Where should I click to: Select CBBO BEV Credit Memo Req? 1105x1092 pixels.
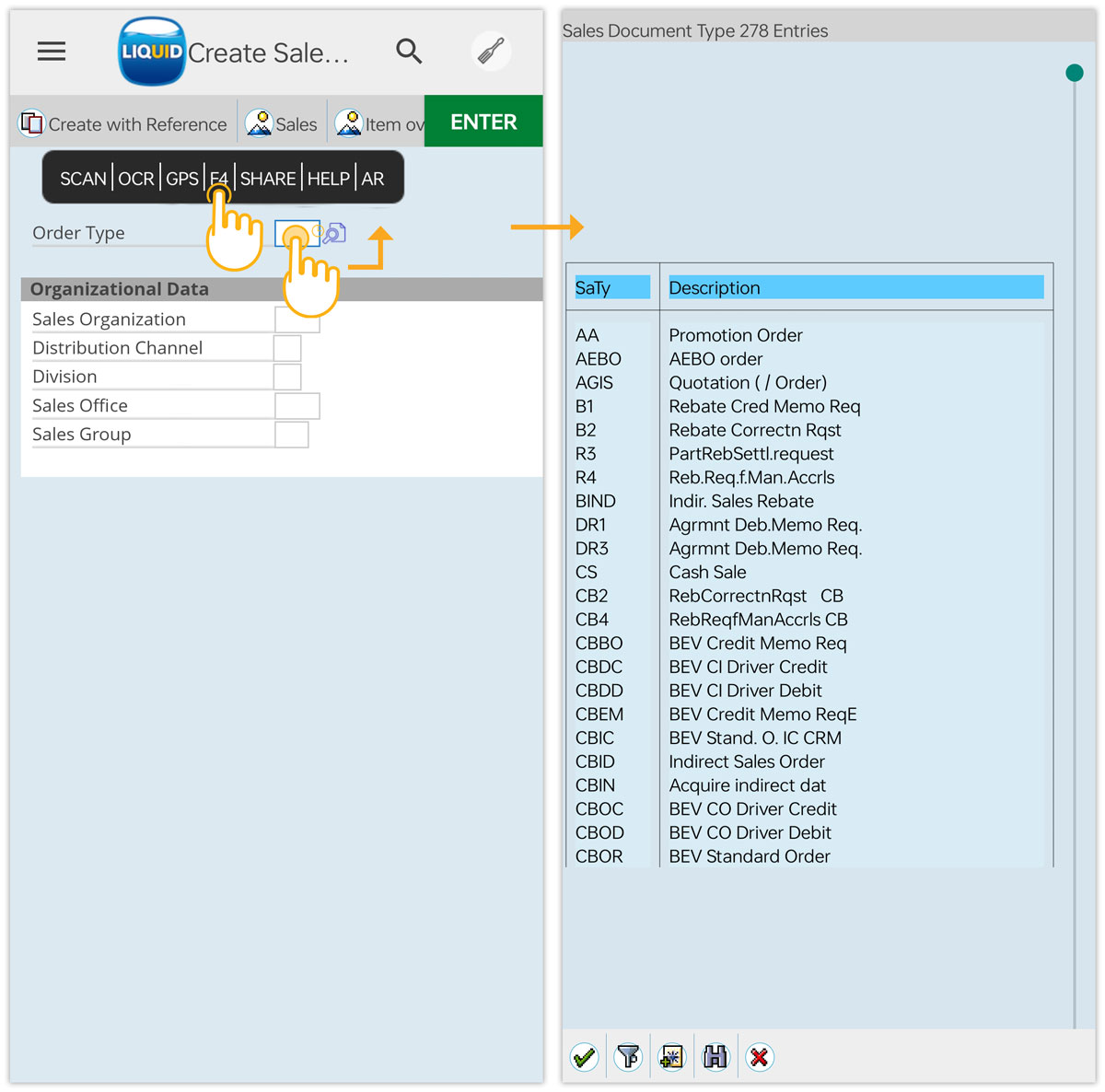pyautogui.click(x=809, y=644)
